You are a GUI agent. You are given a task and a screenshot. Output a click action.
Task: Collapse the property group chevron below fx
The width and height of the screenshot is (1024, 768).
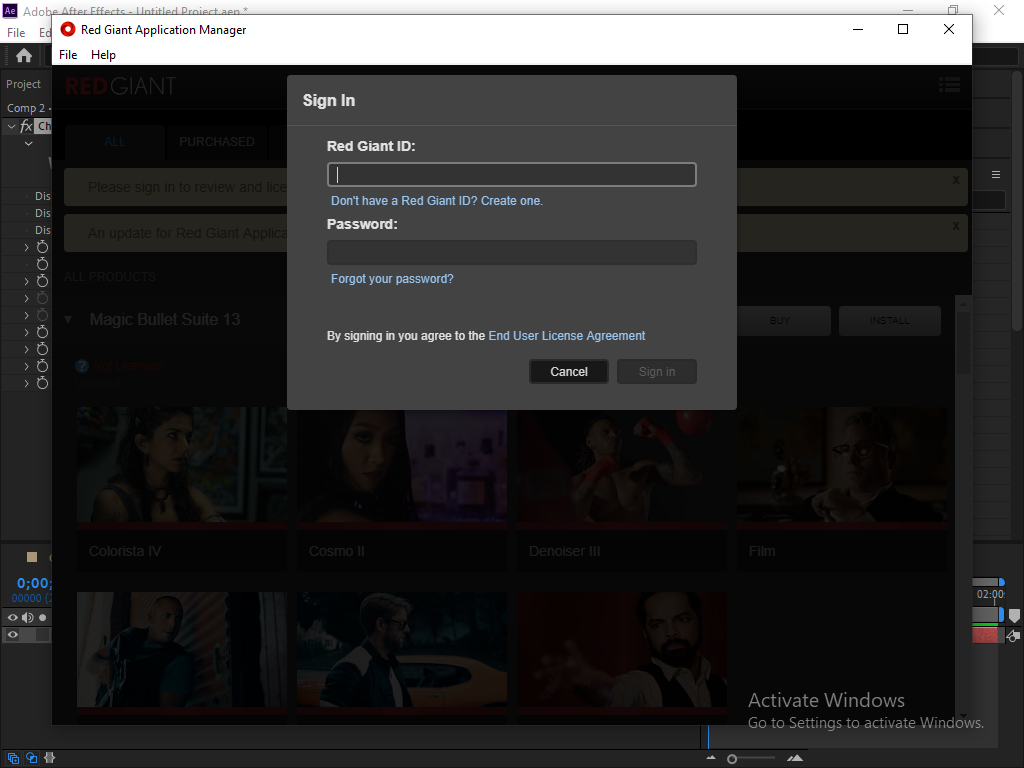28,143
